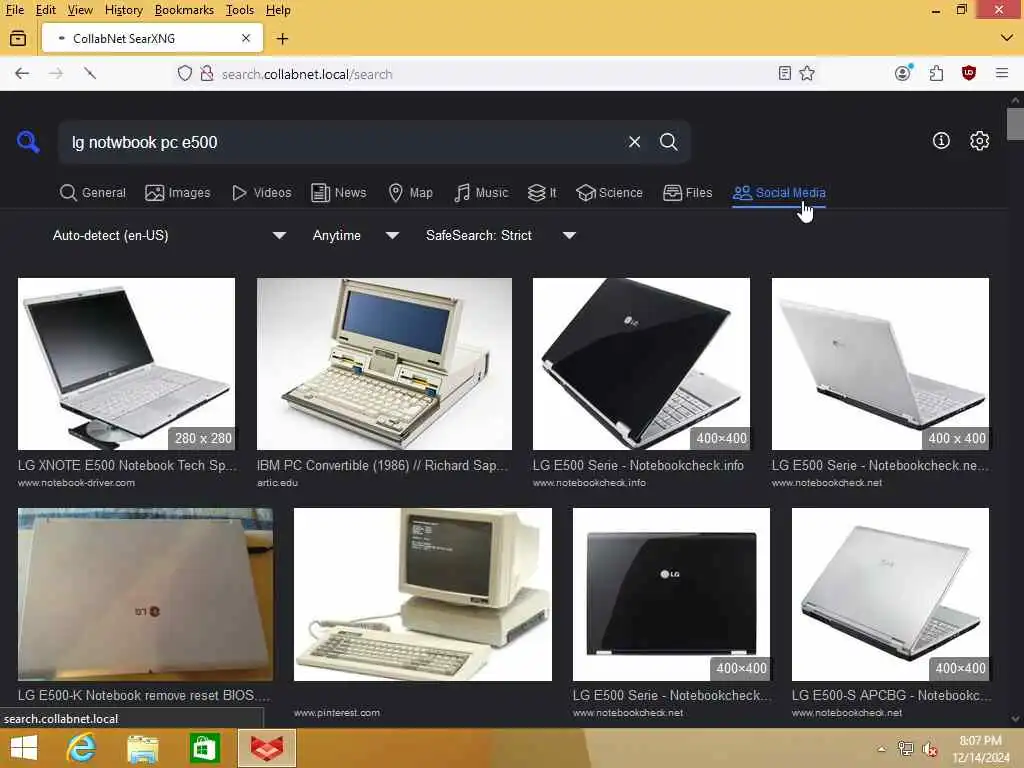Open the vintage desktop Pinterest image thumbnail

(423, 594)
